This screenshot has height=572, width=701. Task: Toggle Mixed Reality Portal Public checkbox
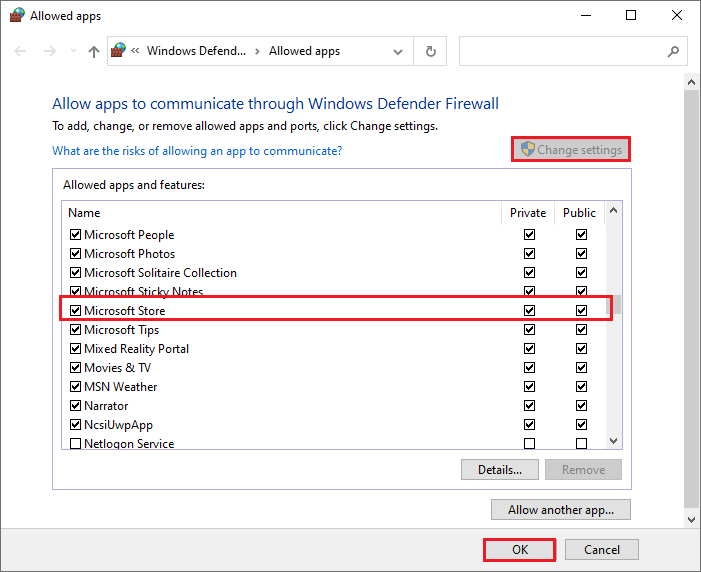[x=581, y=348]
